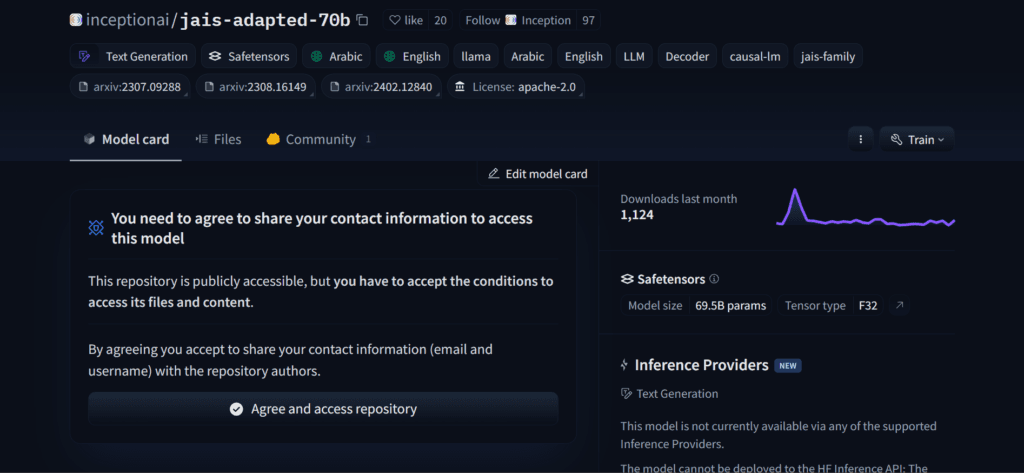The width and height of the screenshot is (1024, 473).
Task: Click Agree and access repository
Action: (323, 409)
